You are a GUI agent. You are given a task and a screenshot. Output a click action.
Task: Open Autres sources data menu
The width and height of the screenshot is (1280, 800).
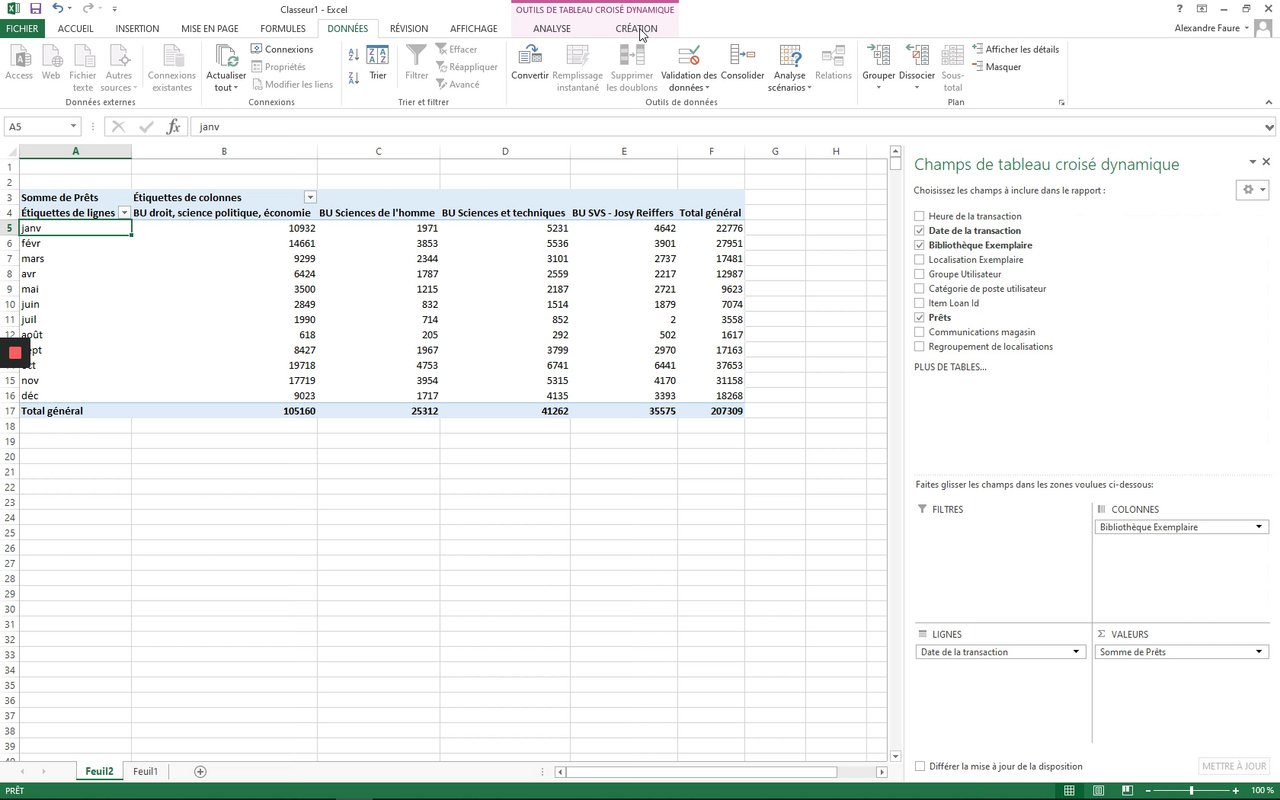pos(118,67)
